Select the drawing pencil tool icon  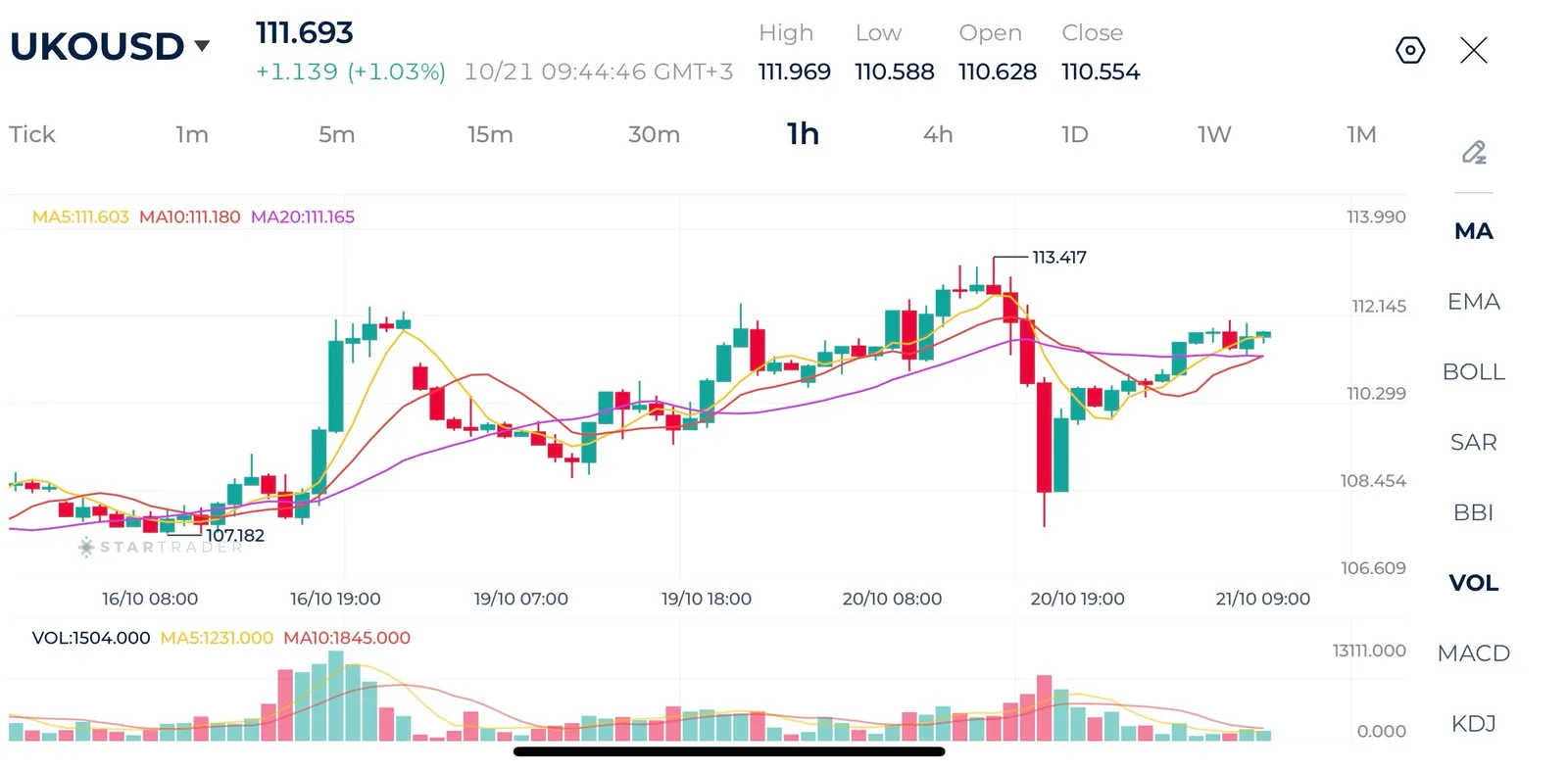click(x=1474, y=152)
